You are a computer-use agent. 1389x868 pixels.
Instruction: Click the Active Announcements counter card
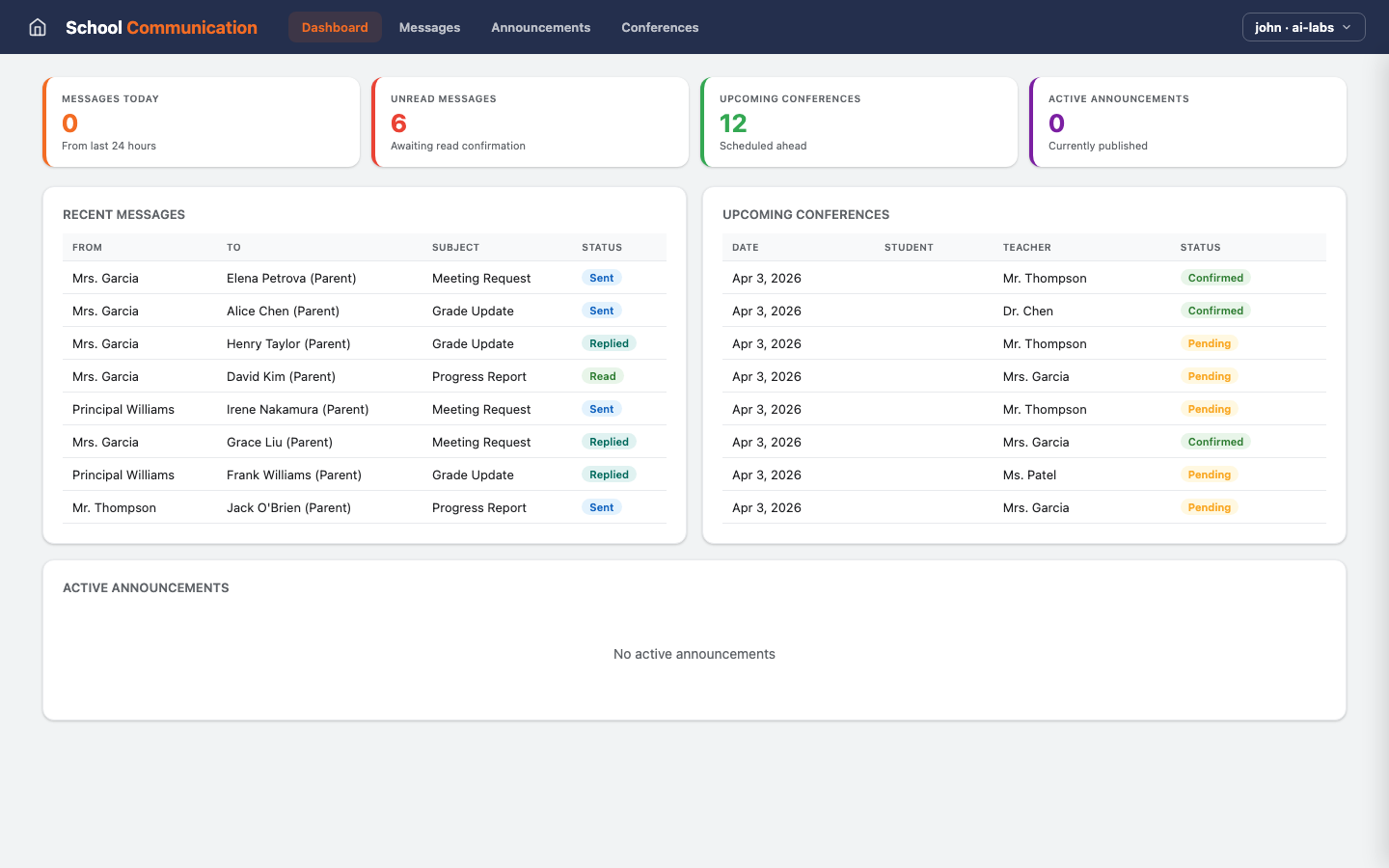(x=1186, y=122)
